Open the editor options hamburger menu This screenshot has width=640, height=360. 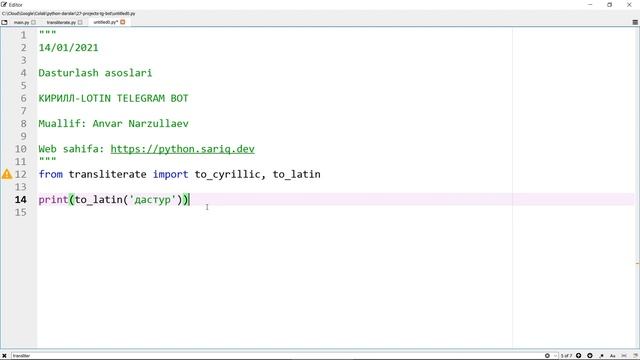click(635, 22)
